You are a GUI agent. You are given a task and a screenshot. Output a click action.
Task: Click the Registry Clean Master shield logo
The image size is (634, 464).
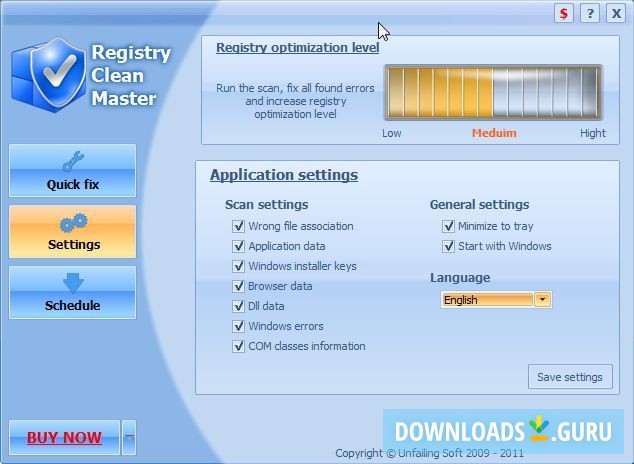[x=51, y=75]
